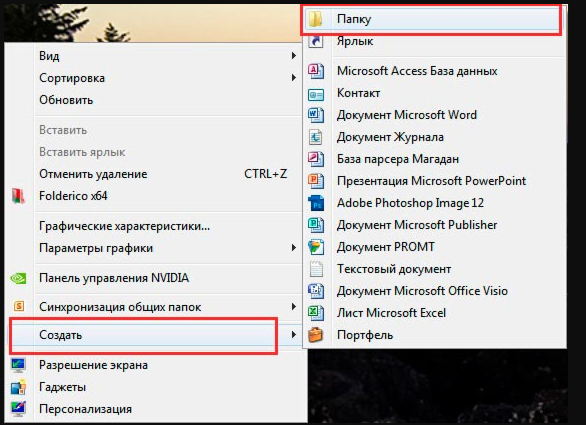Image resolution: width=586 pixels, height=425 pixels.
Task: Click the Word document icon
Action: tap(316, 115)
